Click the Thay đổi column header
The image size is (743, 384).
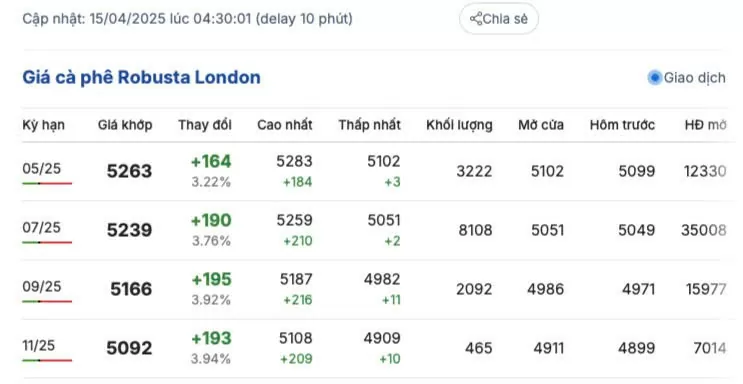pos(205,125)
